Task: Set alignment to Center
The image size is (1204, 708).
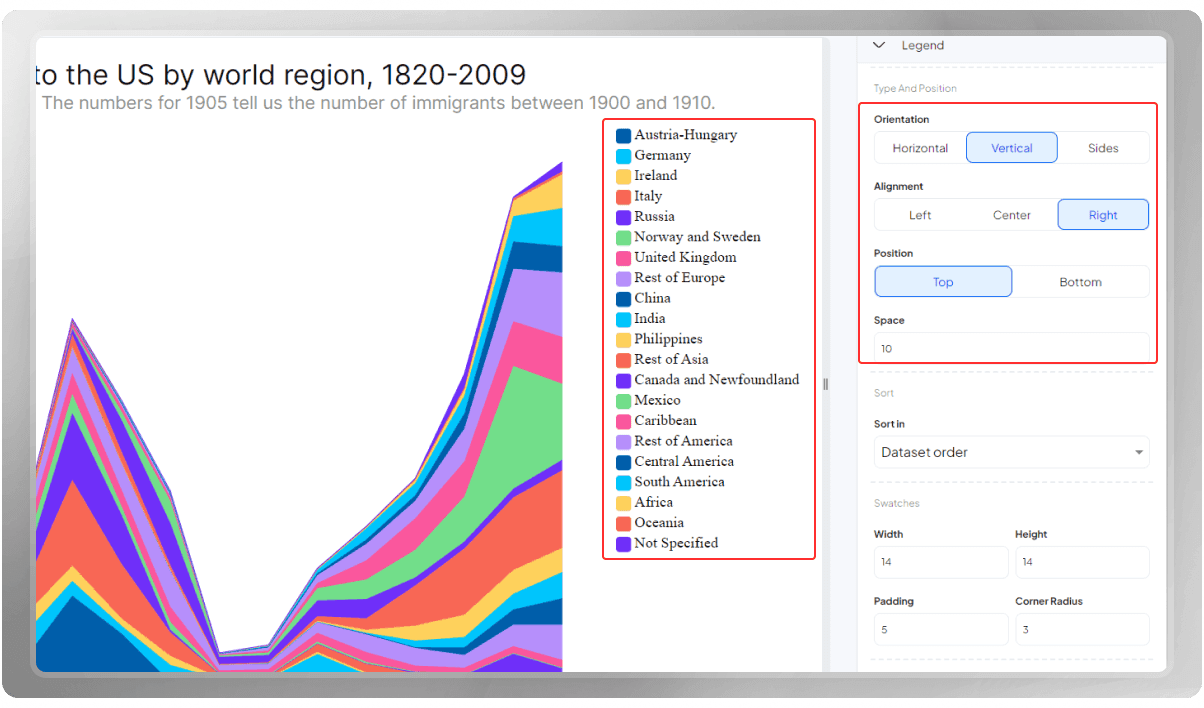Action: [1012, 215]
